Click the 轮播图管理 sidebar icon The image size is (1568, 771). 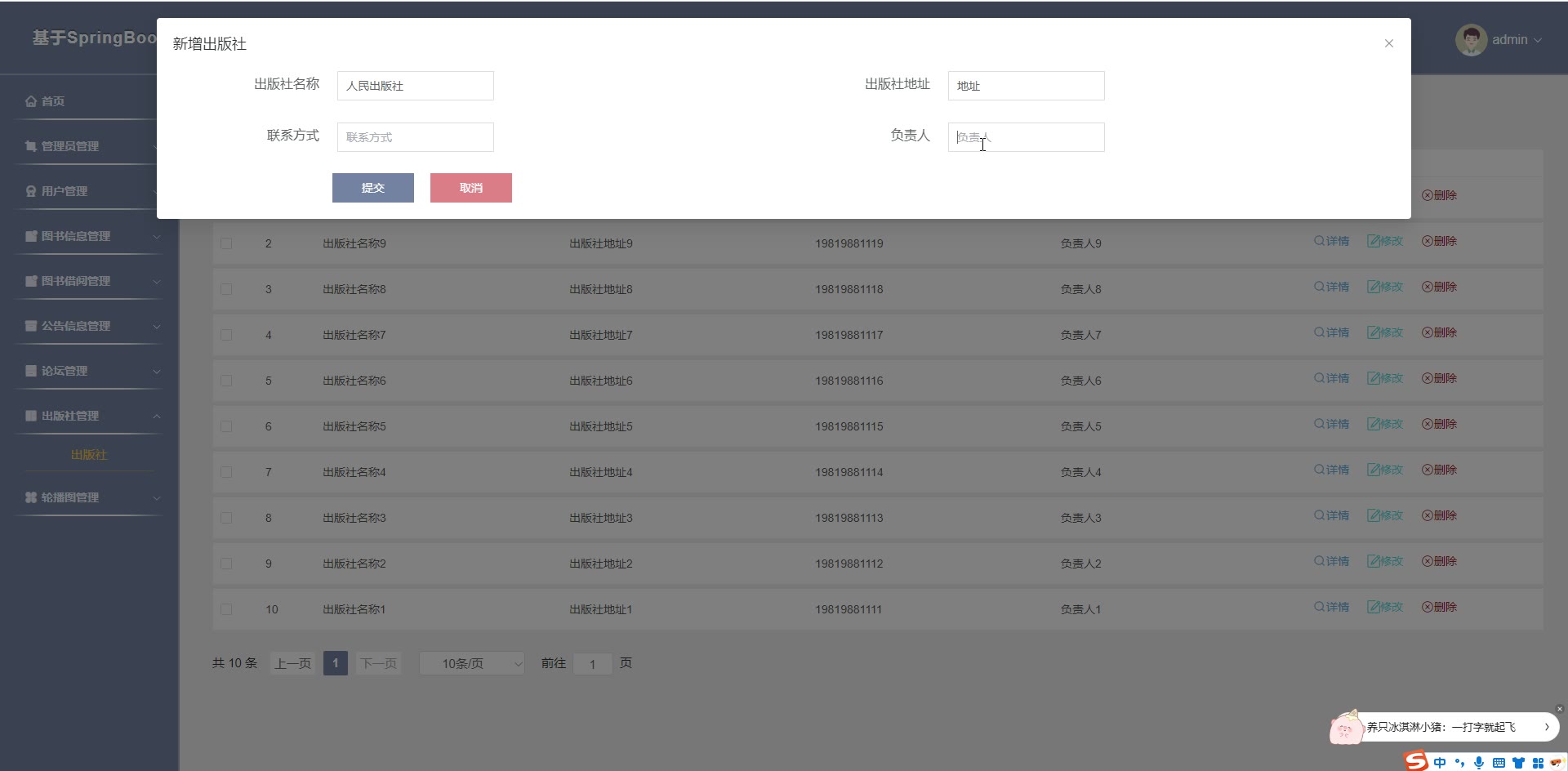(31, 497)
